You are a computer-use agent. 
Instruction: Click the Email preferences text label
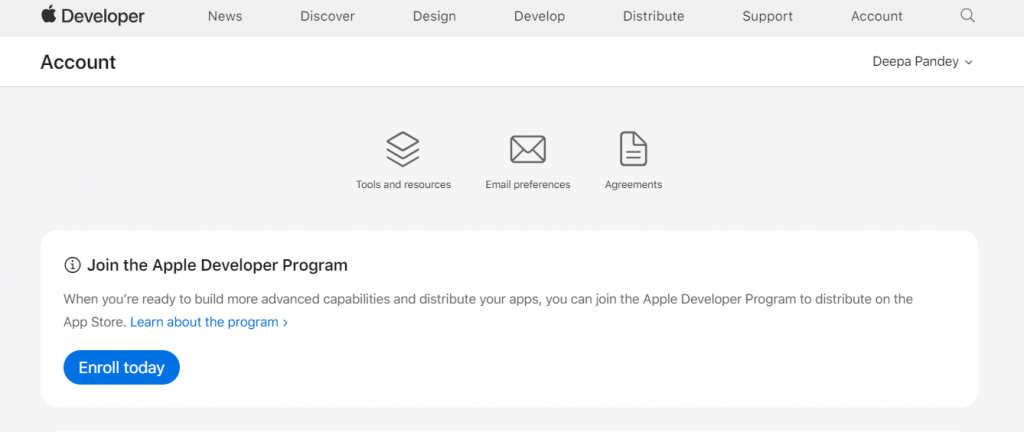(x=528, y=185)
